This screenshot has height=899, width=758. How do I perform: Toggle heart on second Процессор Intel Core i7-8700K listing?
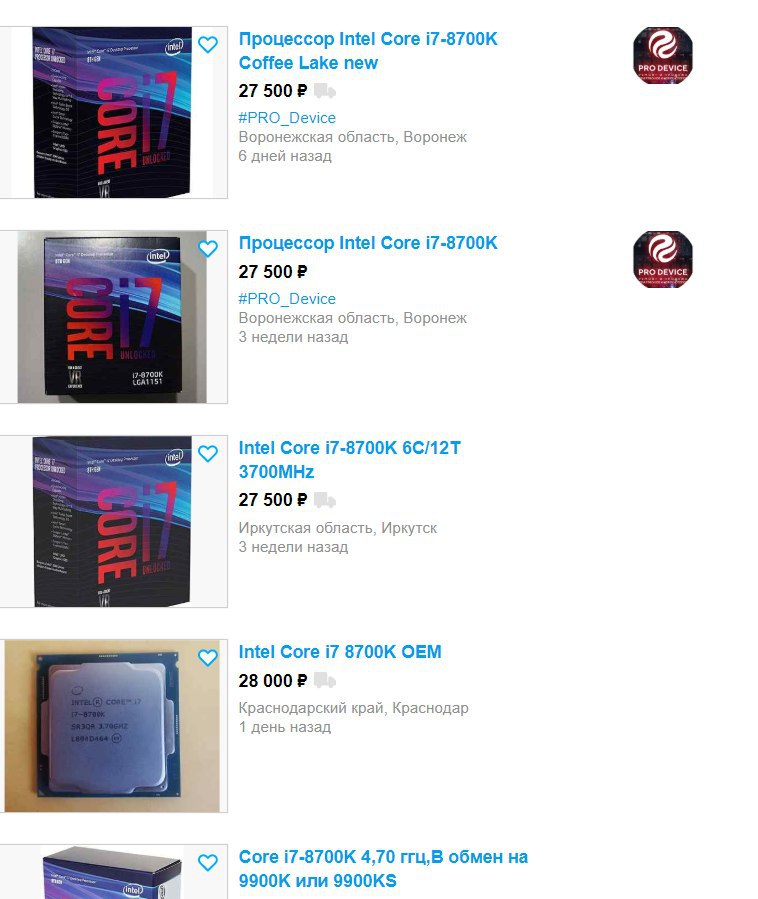pyautogui.click(x=208, y=249)
